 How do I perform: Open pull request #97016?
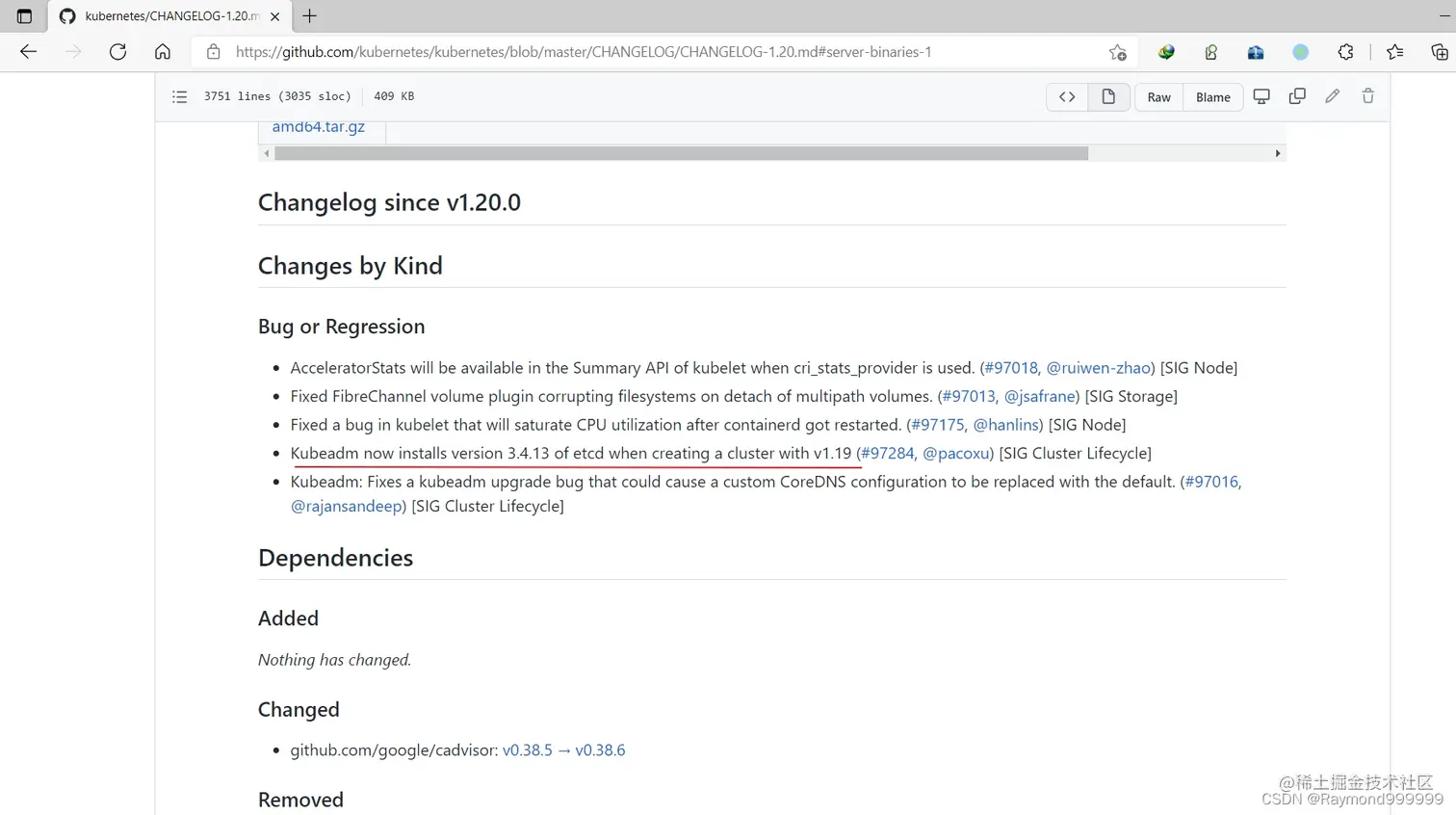pyautogui.click(x=1211, y=482)
